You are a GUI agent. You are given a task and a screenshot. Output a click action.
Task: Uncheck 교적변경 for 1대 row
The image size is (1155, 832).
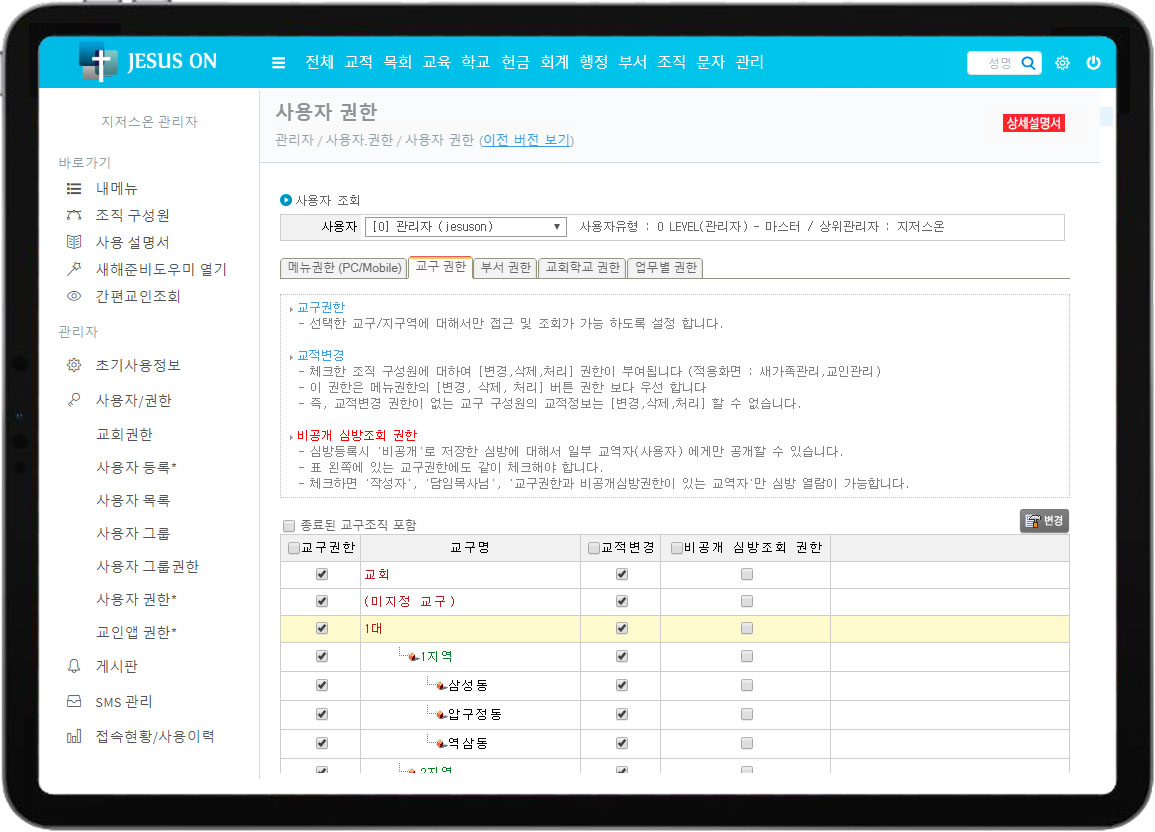coord(622,629)
